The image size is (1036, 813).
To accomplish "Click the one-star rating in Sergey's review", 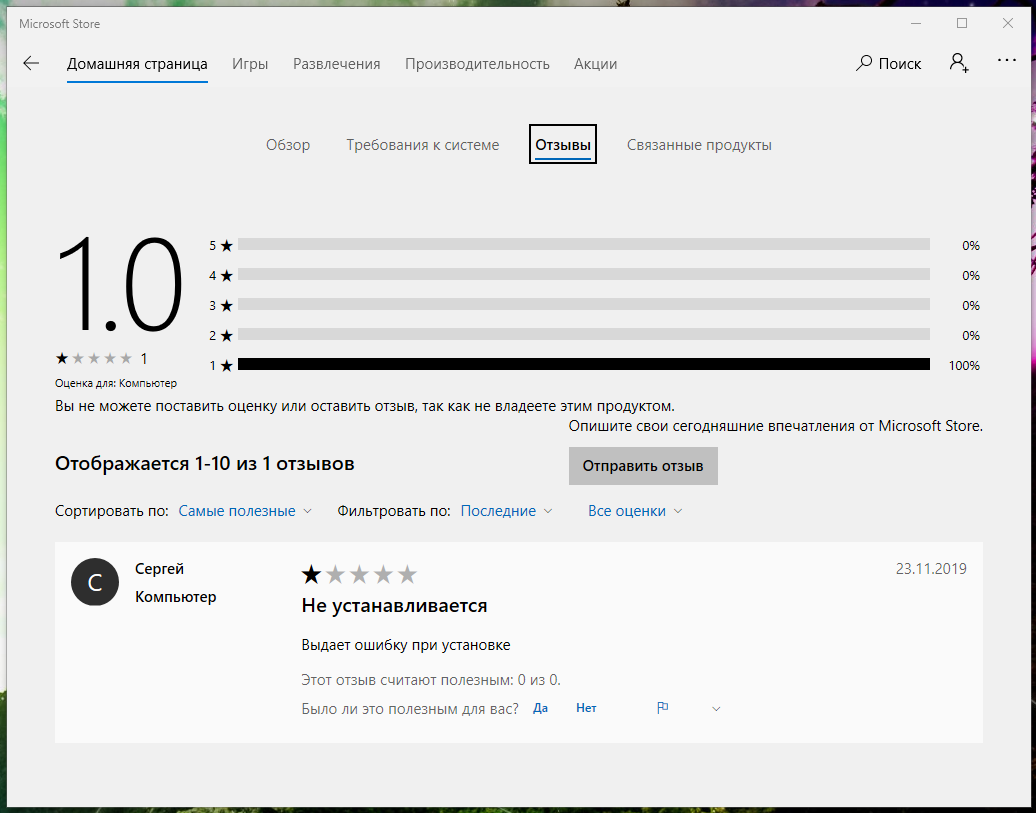I will 312,574.
